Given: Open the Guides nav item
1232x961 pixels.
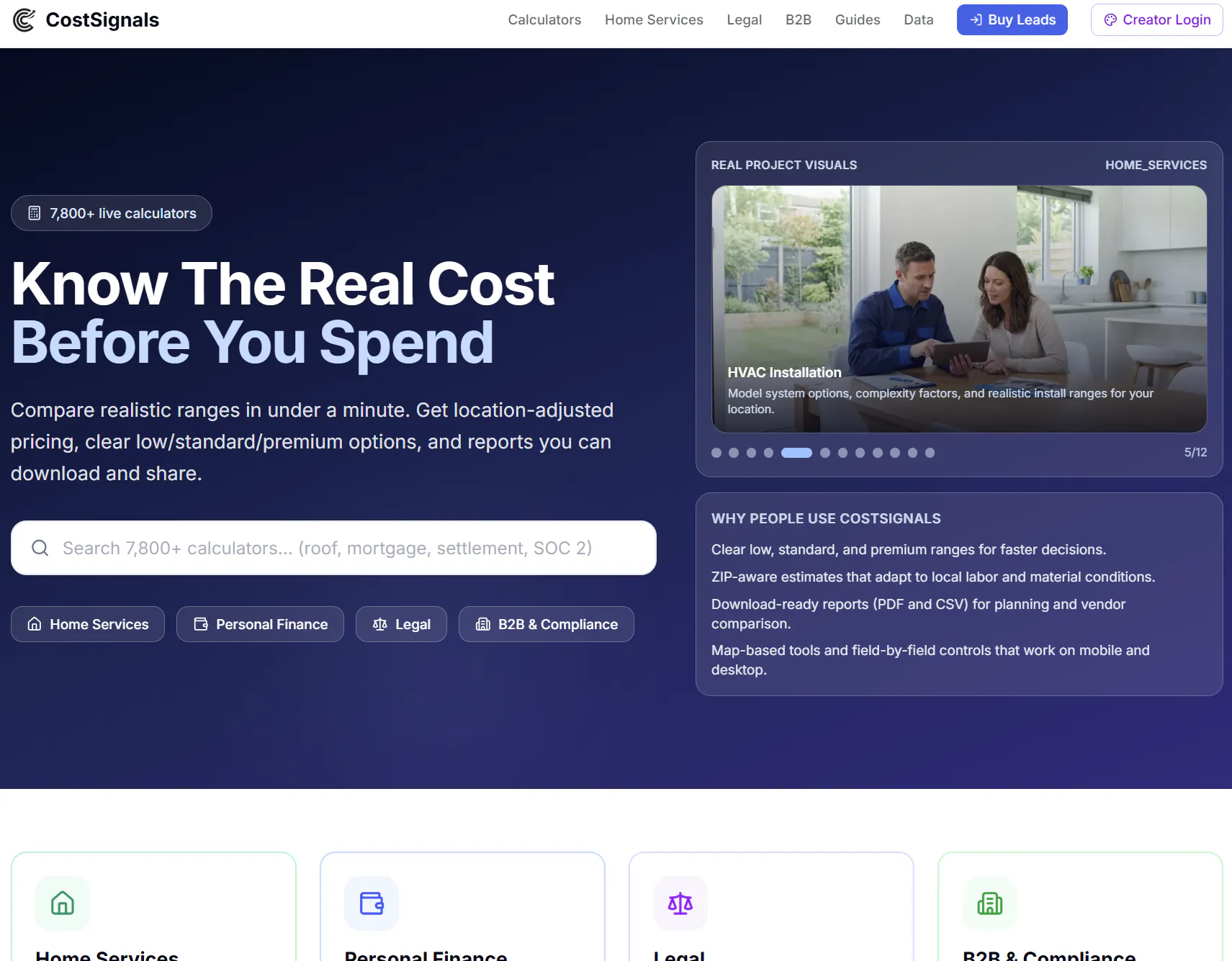Looking at the screenshot, I should (x=858, y=20).
